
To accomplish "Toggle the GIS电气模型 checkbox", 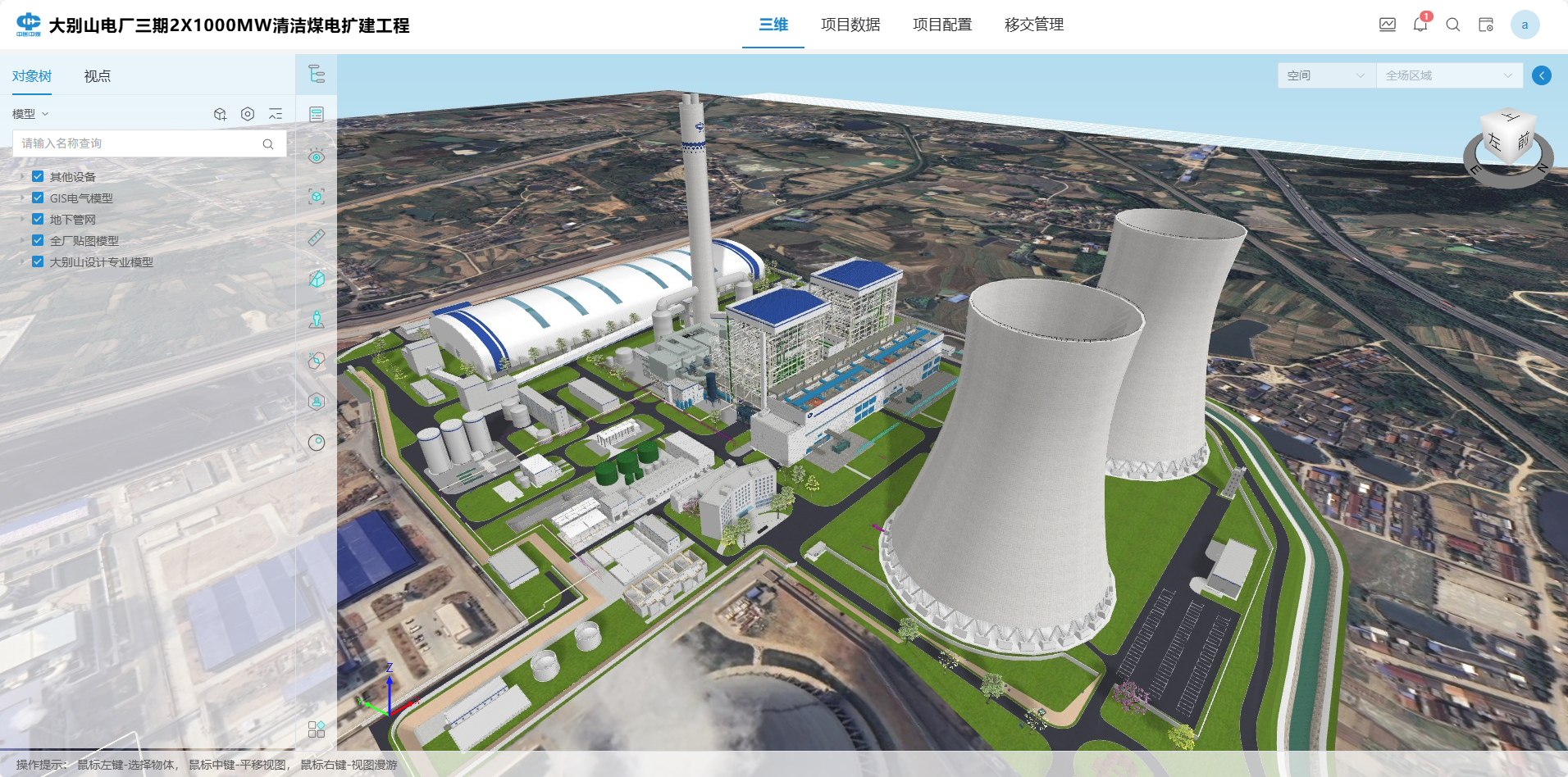I will [38, 198].
